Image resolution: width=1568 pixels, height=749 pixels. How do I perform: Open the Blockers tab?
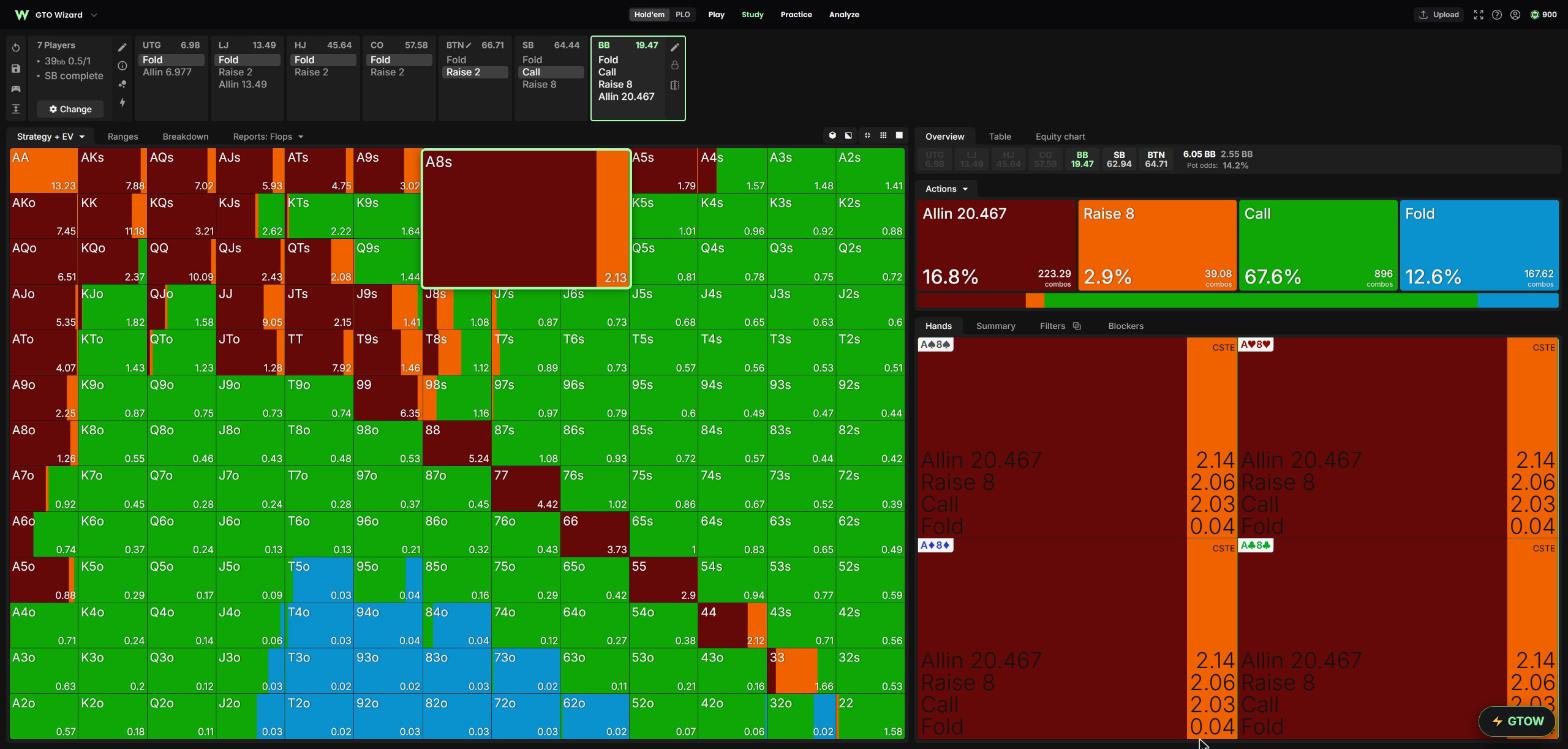1126,326
